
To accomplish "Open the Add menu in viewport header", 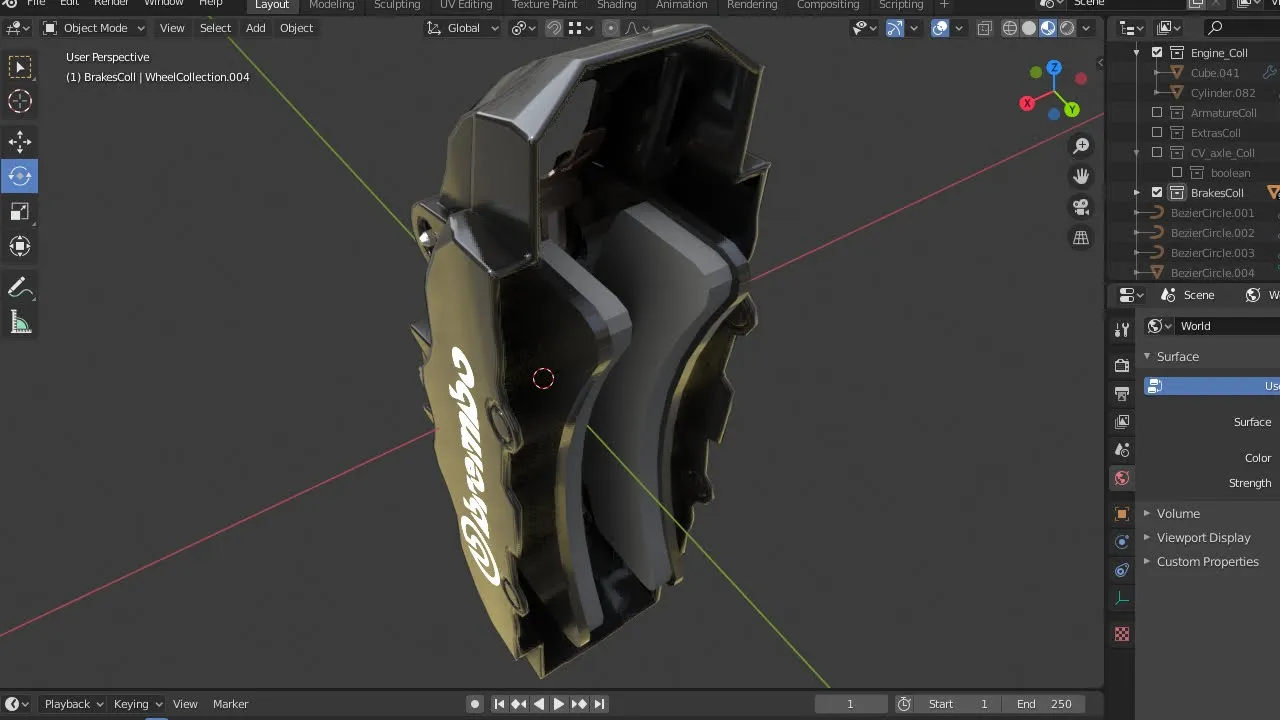I will click(x=256, y=28).
